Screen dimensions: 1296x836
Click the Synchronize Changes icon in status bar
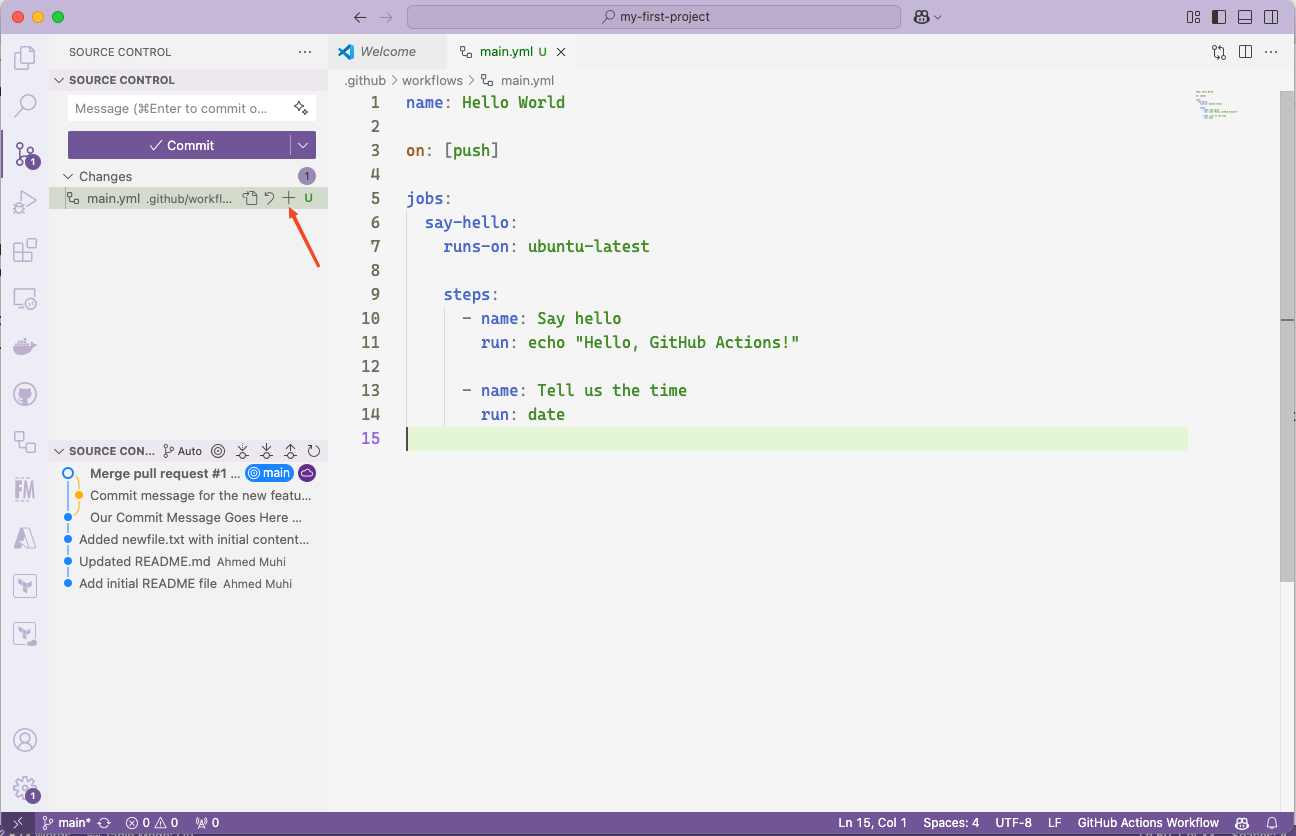[x=104, y=823]
